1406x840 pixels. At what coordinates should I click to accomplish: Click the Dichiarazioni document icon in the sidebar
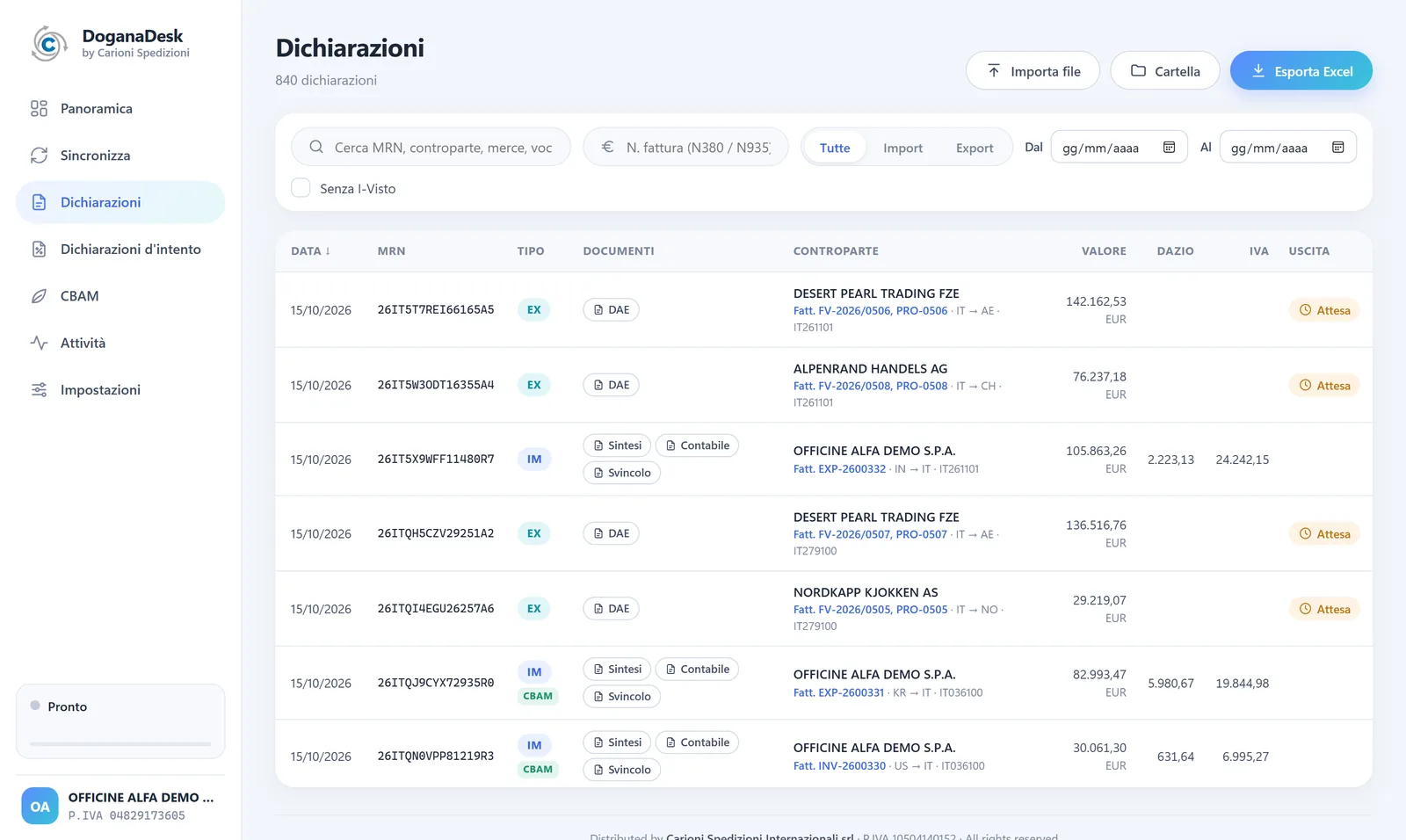(x=39, y=202)
